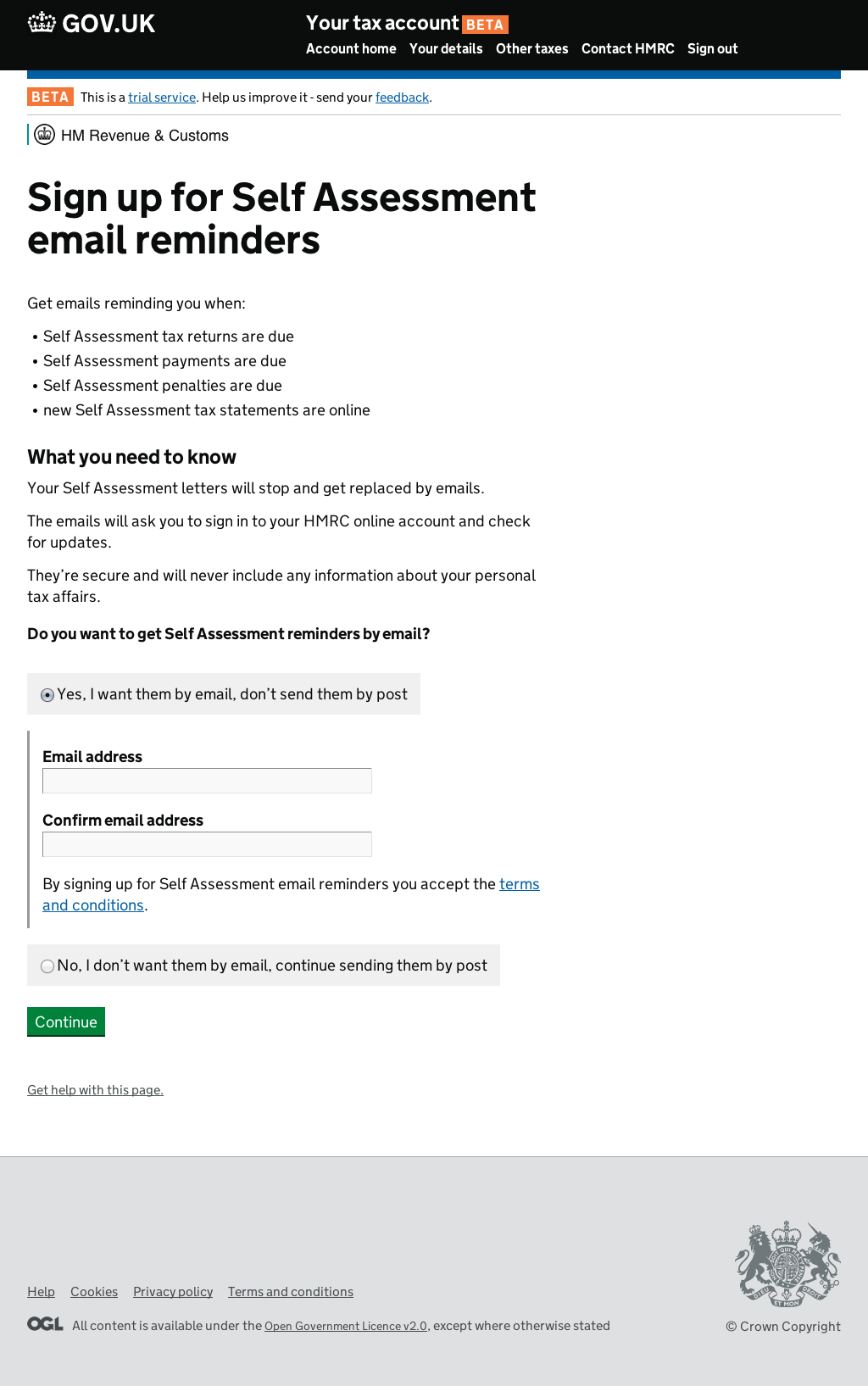Follow the feedback link in beta banner
This screenshot has width=868, height=1386.
402,97
